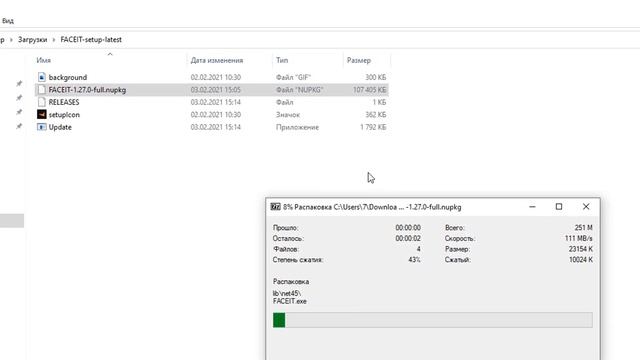Select the RELEASES file name
The image size is (640, 360).
64,102
